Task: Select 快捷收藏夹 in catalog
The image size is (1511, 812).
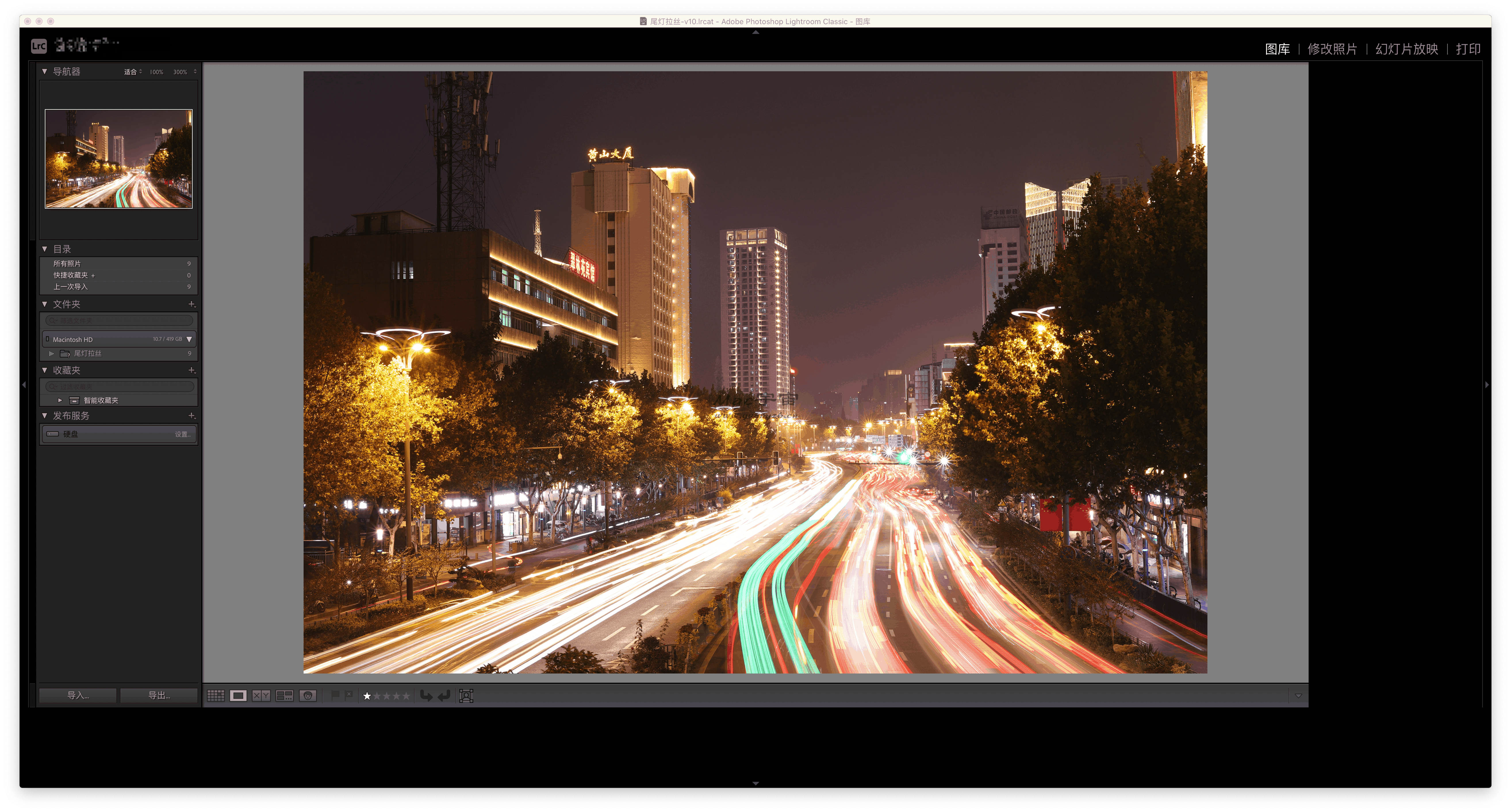Action: [119, 276]
